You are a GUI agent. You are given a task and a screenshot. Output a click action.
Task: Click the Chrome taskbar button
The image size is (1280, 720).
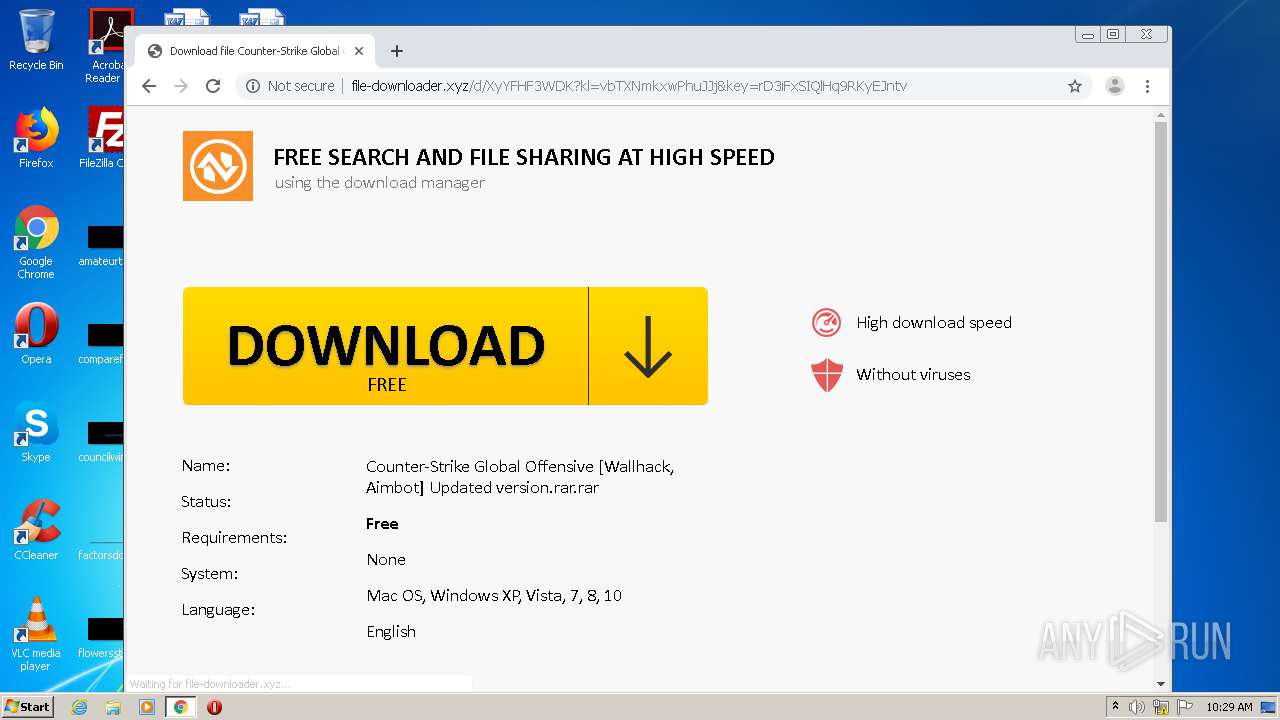tap(181, 707)
